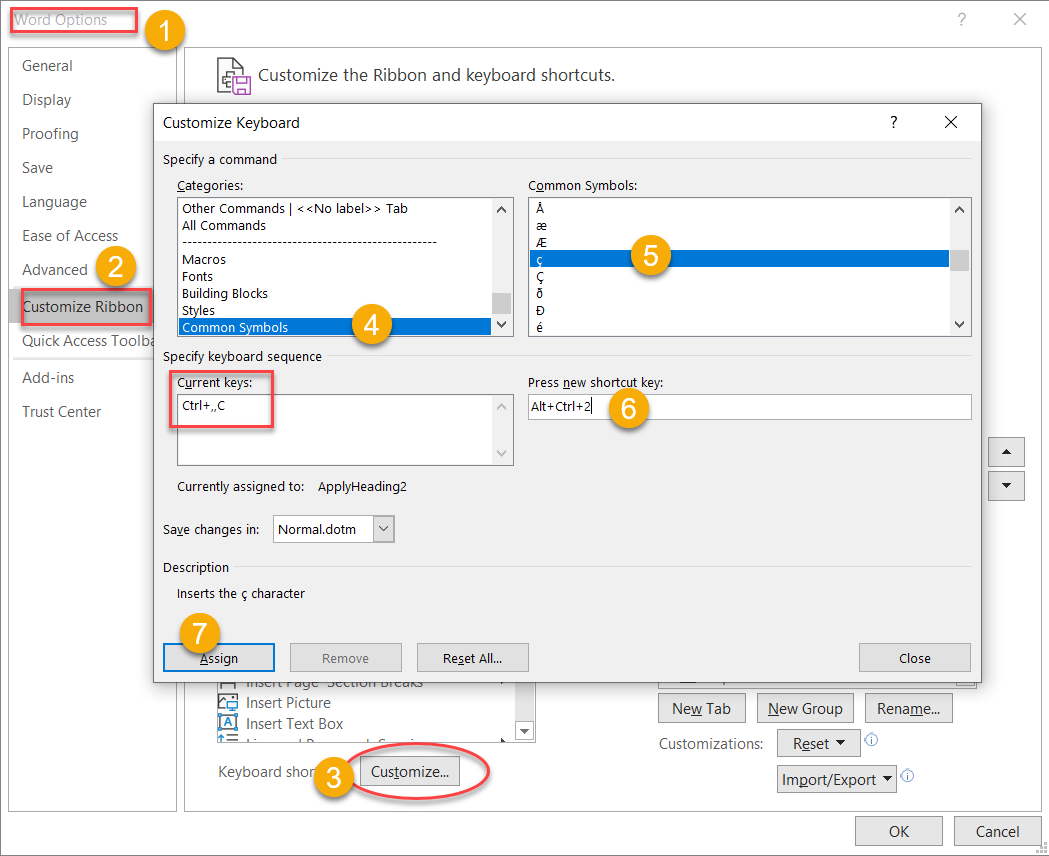The image size is (1049, 856).
Task: Open the Save options tab
Action: coord(37,168)
